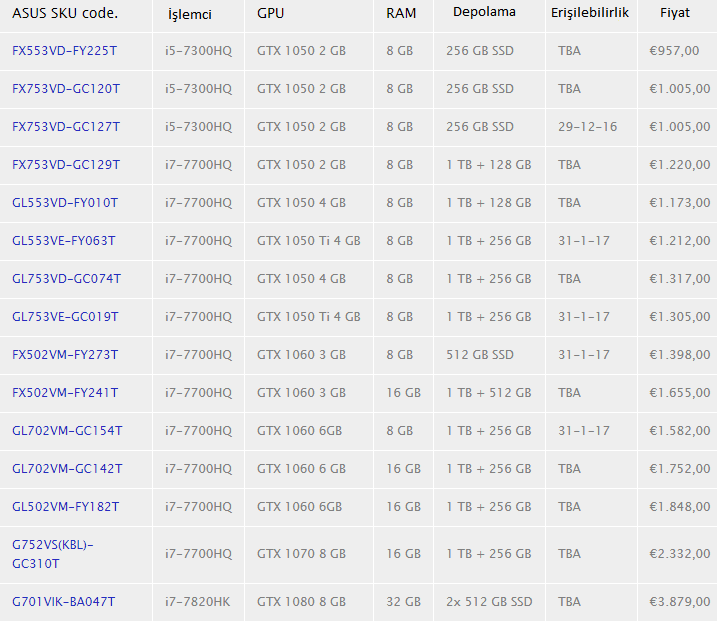
Task: Click the 'İşlemci' column header
Action: point(190,14)
